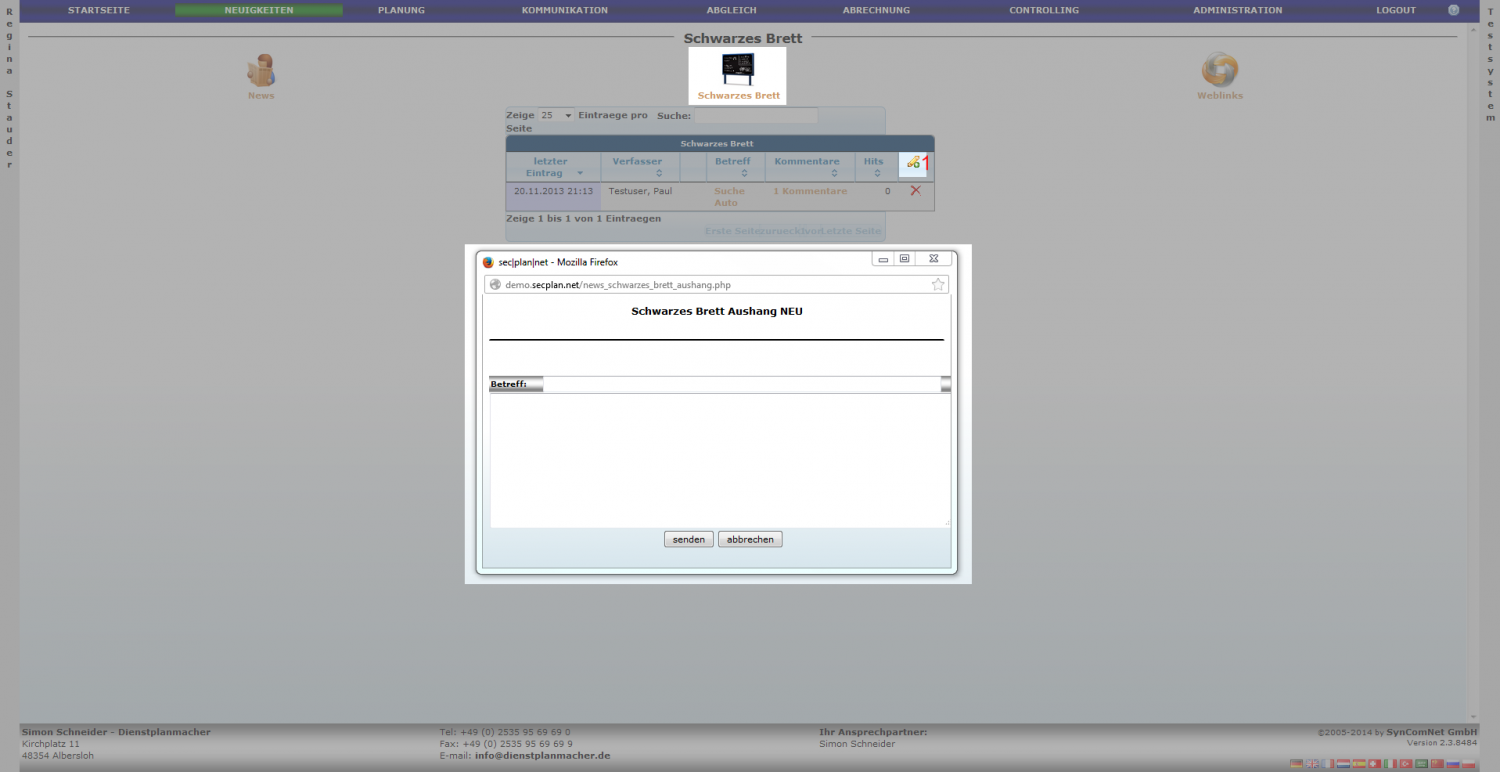Switch language to Chinese flag
Screen dimensions: 1500x772
pos(1437,764)
